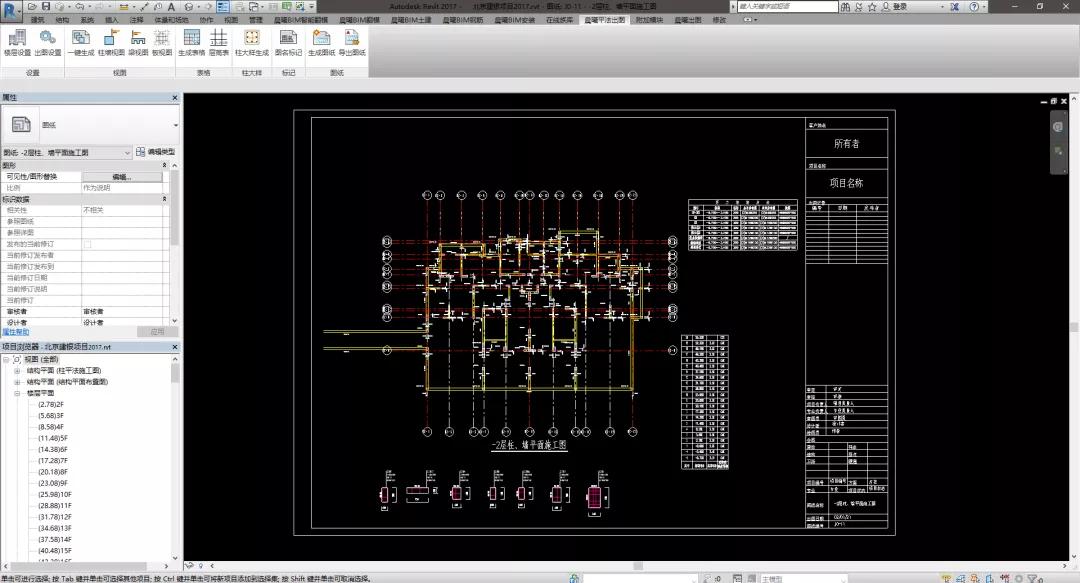Click the 生成表格 generate table icon
Image resolution: width=1080 pixels, height=583 pixels.
coord(191,43)
